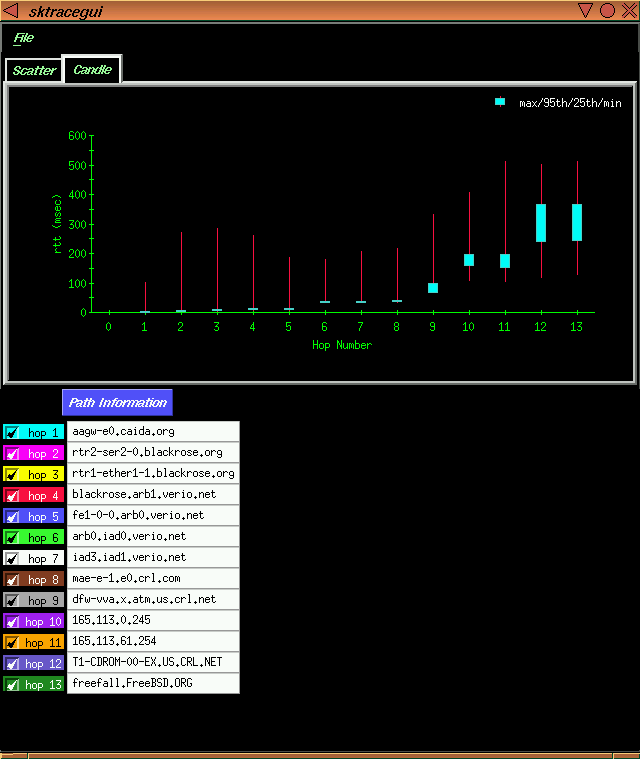Click the candle box at hop 9
The width and height of the screenshot is (640, 759).
(433, 288)
